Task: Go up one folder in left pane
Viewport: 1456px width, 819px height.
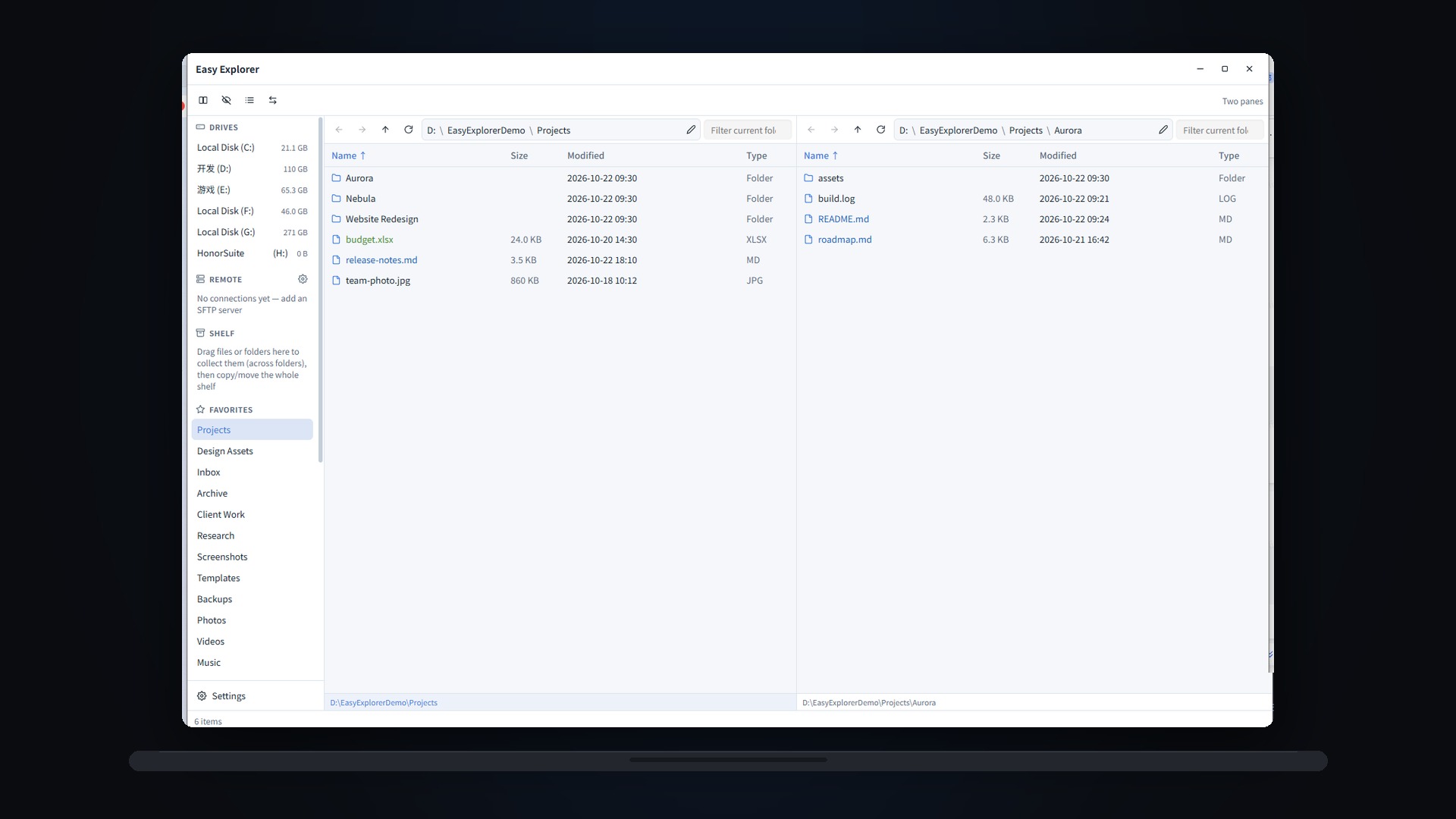Action: coord(385,130)
